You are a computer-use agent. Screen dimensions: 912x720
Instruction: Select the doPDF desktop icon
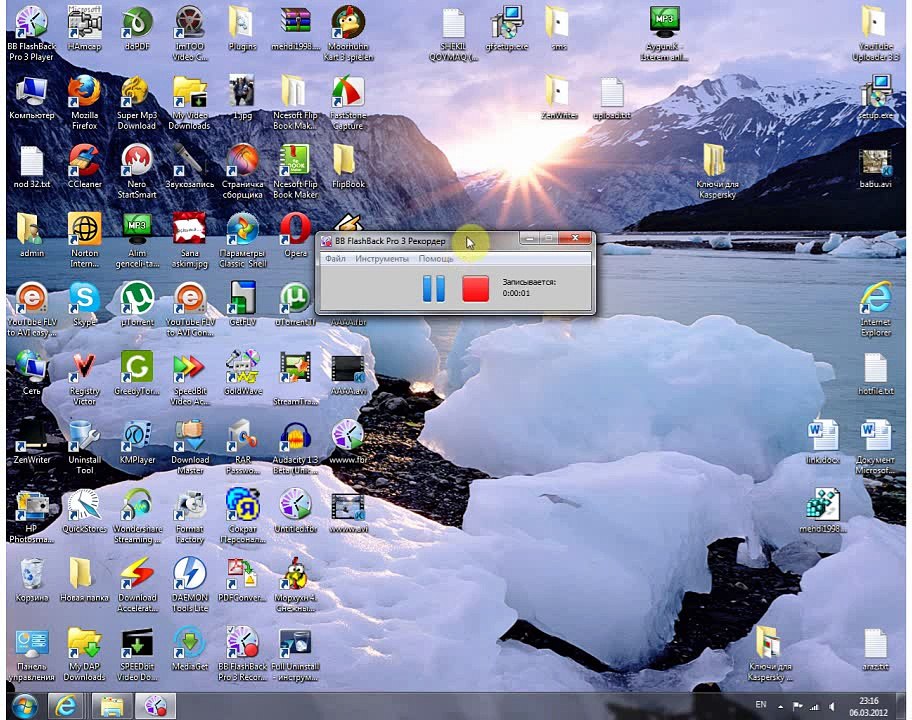point(137,29)
